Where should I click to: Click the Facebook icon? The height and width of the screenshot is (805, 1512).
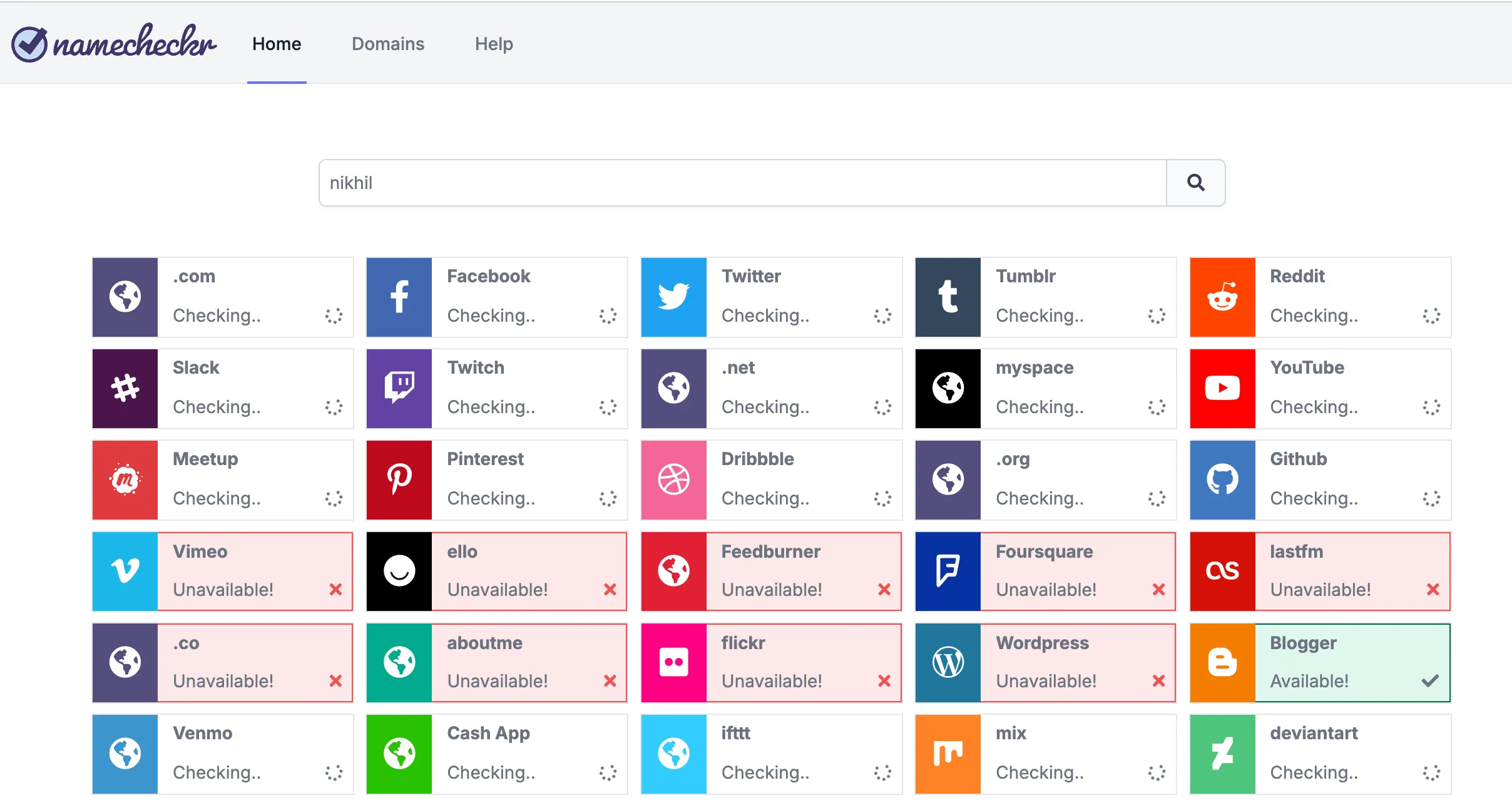click(399, 297)
